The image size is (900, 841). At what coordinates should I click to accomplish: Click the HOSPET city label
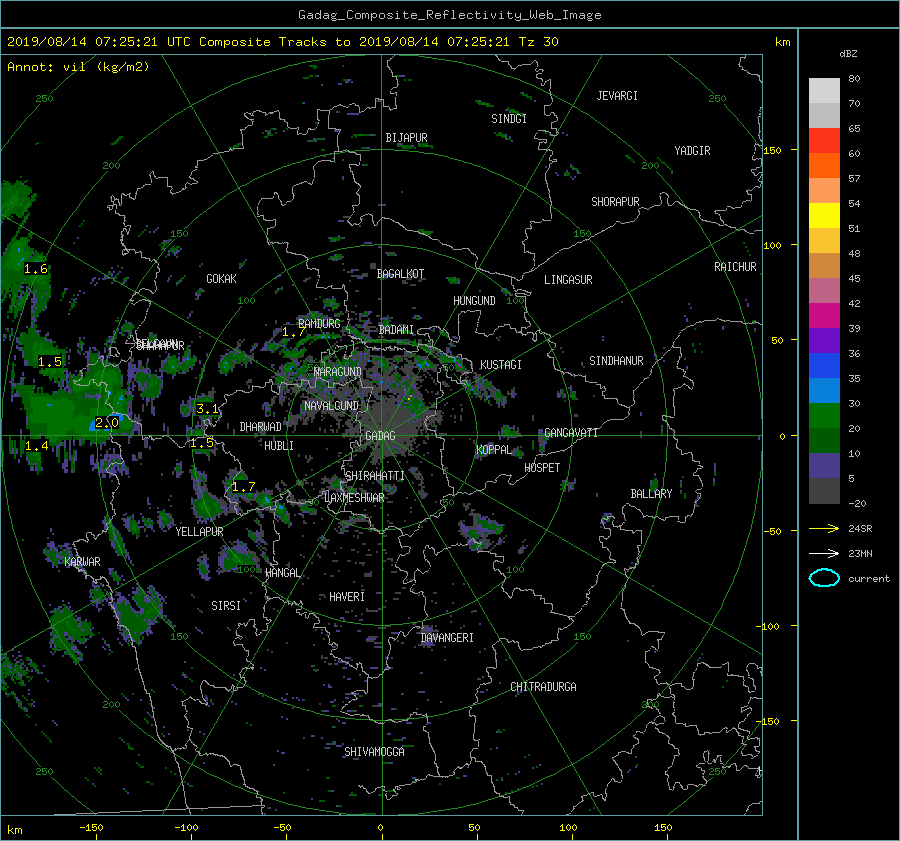tap(542, 468)
